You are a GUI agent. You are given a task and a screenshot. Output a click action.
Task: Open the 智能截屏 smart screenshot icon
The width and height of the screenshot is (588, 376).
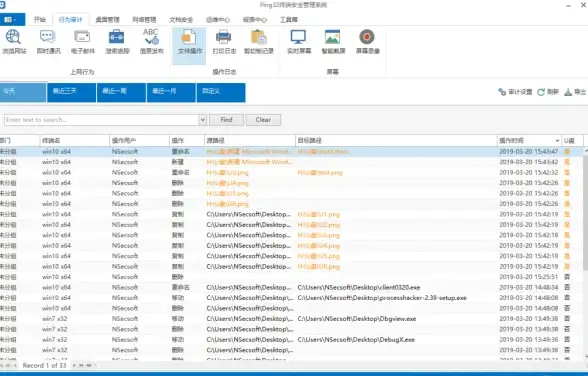point(333,42)
